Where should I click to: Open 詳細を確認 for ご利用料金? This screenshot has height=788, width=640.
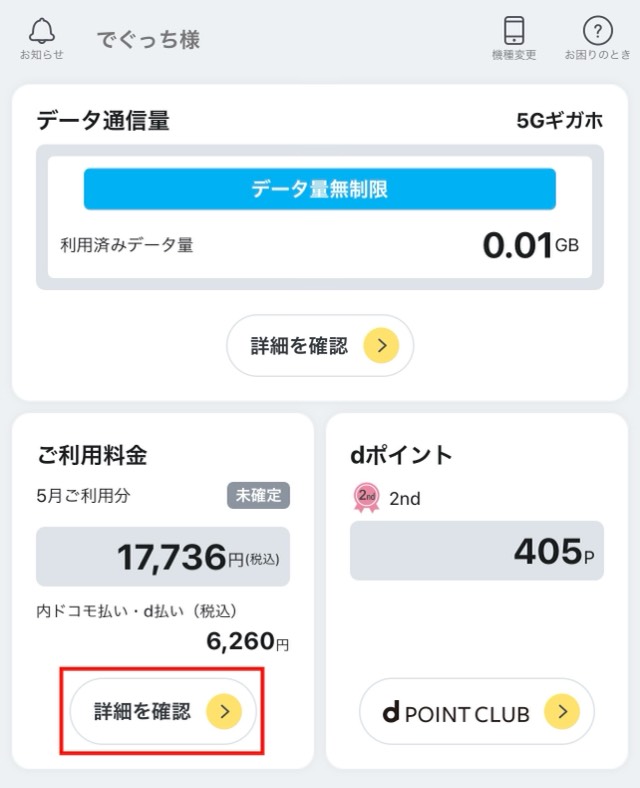(x=163, y=712)
